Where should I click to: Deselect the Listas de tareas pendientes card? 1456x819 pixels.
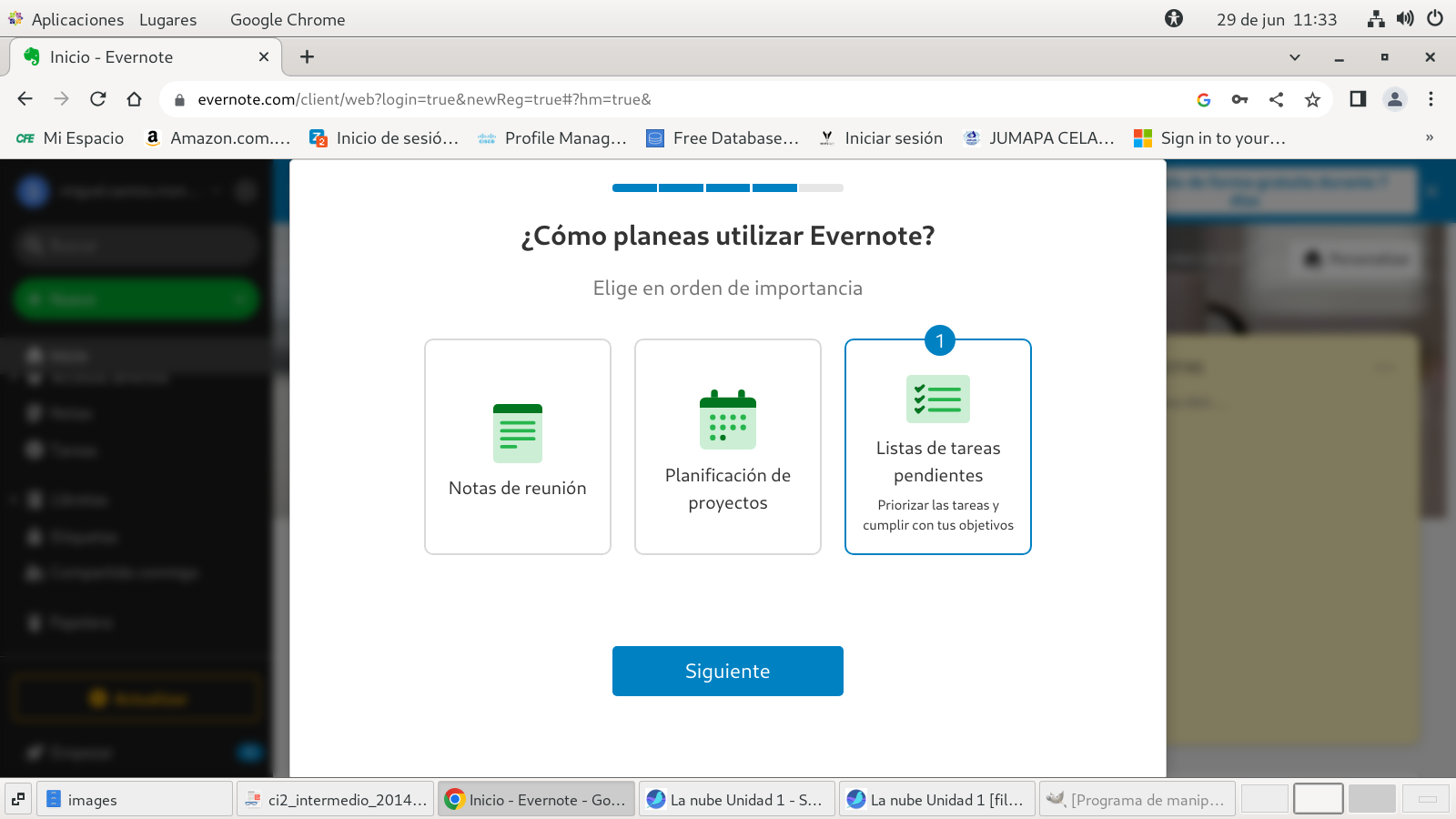point(937,447)
